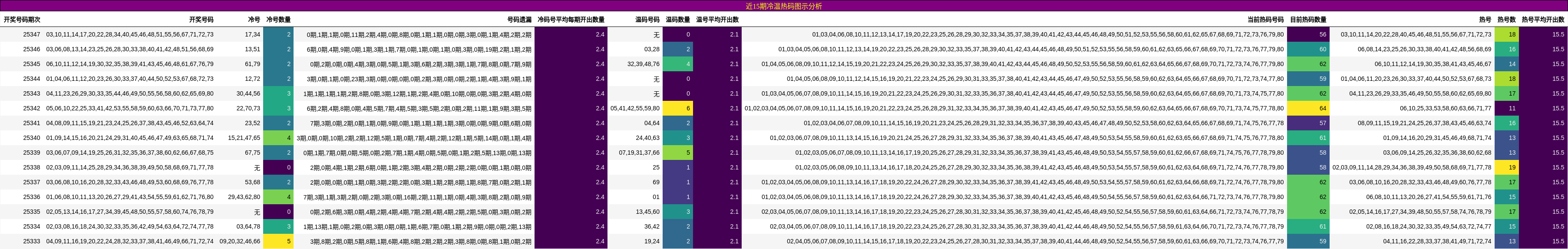Click yellow cold count 5 for period 25333
Viewport: 1568px width, 249px height.
[x=278, y=241]
